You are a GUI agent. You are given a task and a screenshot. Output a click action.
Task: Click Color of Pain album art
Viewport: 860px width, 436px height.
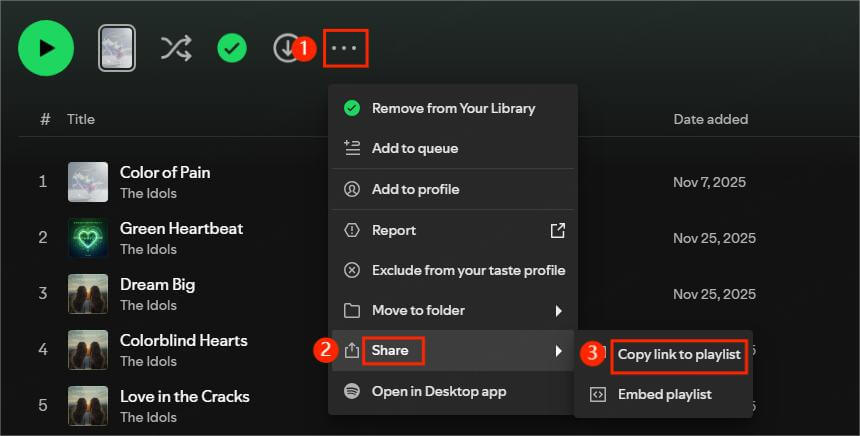(x=88, y=182)
